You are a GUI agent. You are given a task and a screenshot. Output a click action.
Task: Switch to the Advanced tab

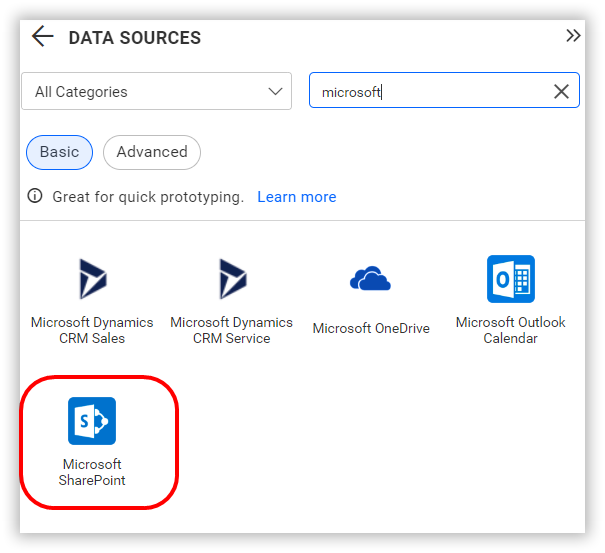(152, 152)
